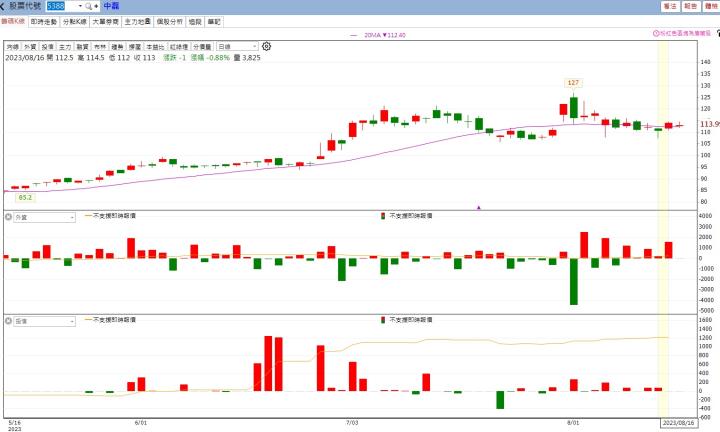Click the stock code field 5388
This screenshot has height=432, width=720.
(x=62, y=6)
